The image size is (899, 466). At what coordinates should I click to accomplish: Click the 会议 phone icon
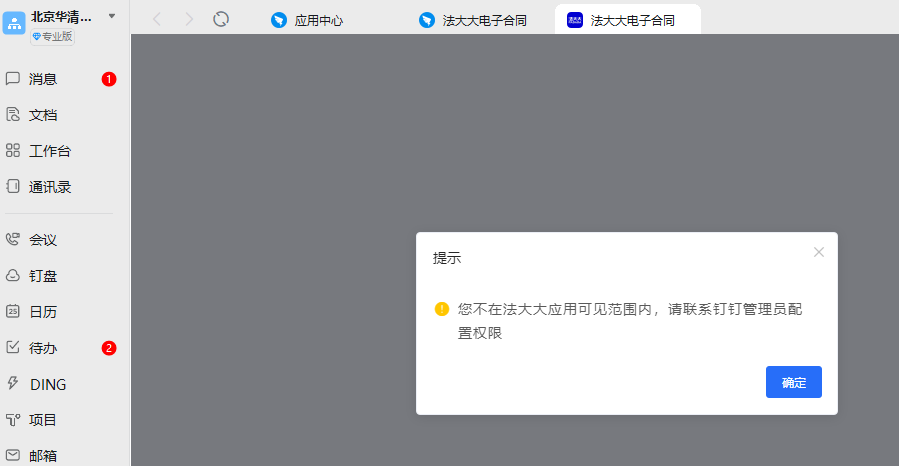(13, 239)
